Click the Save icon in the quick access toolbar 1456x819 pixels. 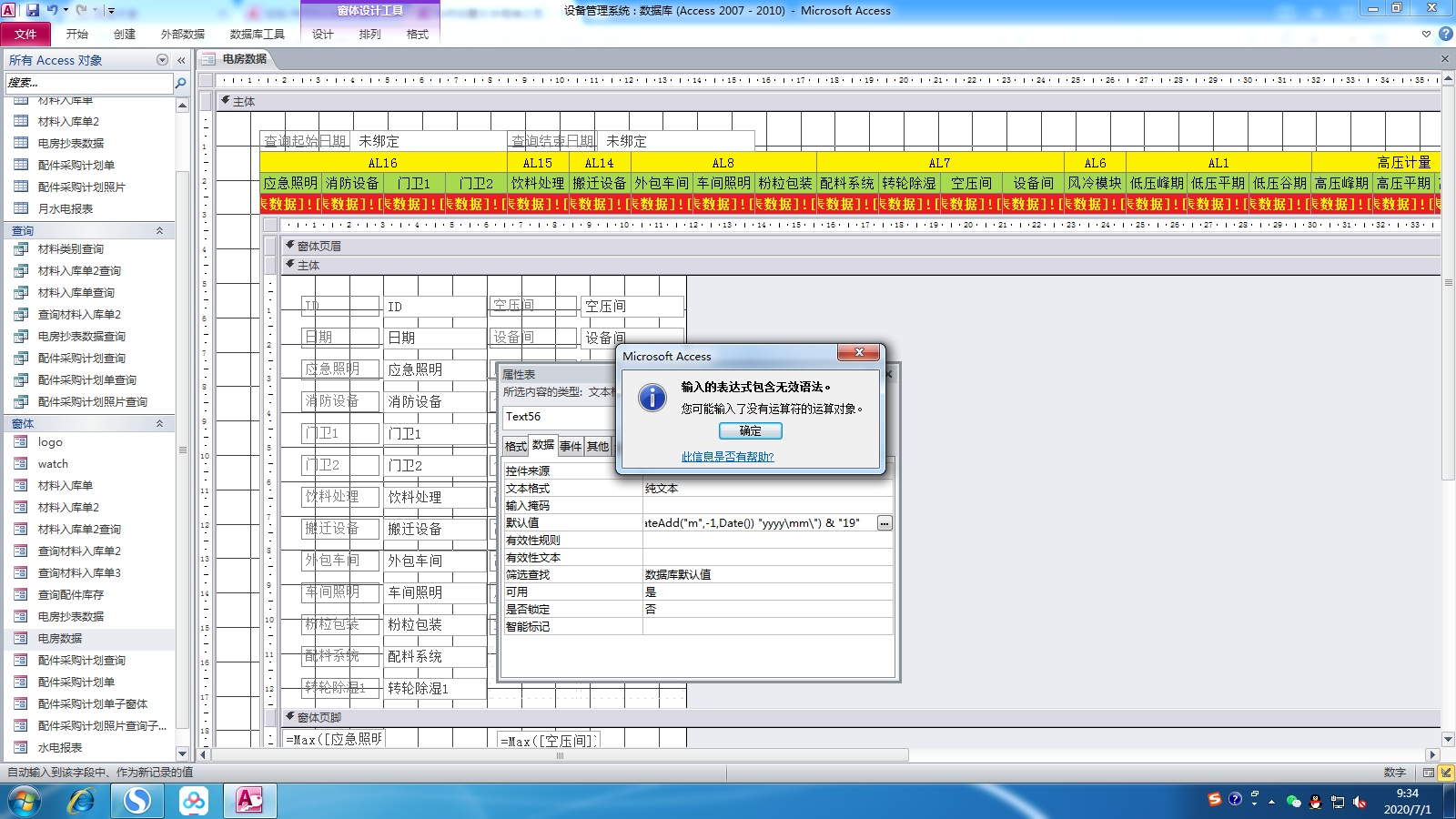click(33, 10)
